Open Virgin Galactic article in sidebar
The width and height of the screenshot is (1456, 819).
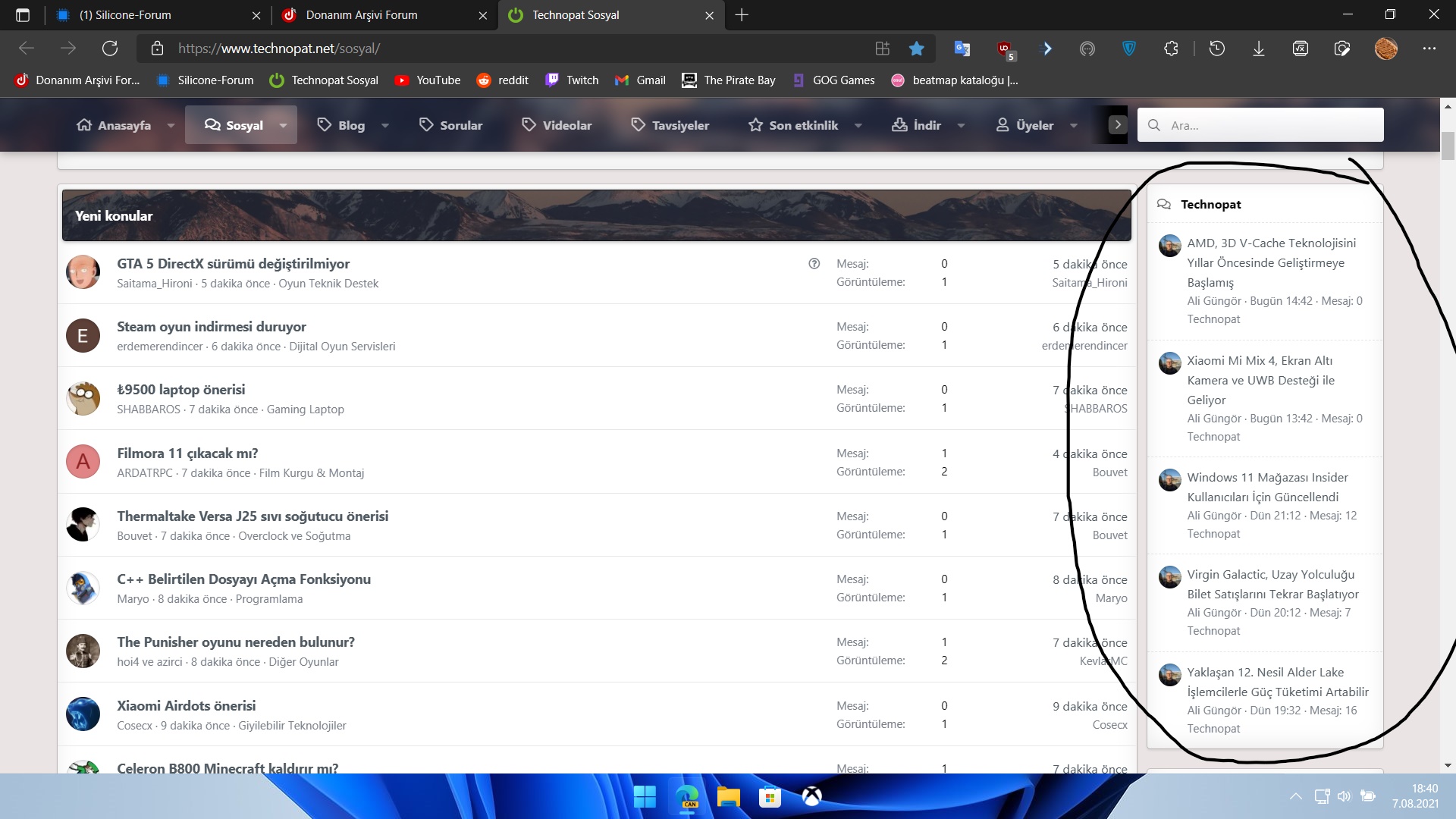tap(1273, 585)
